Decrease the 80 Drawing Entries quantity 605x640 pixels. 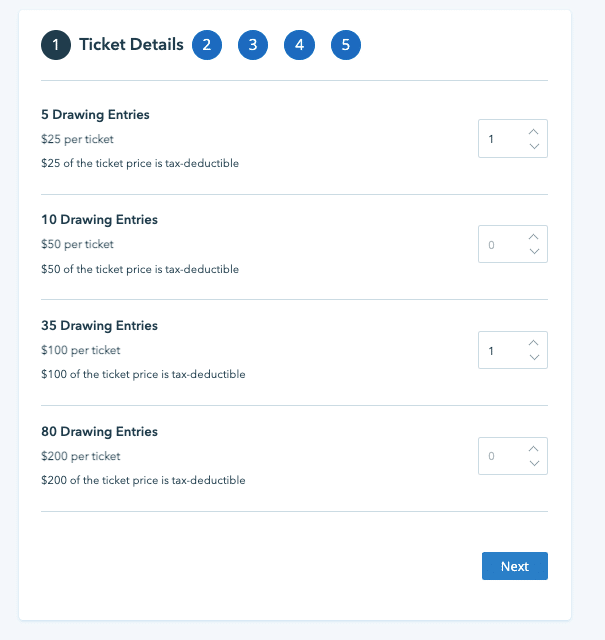pos(534,464)
